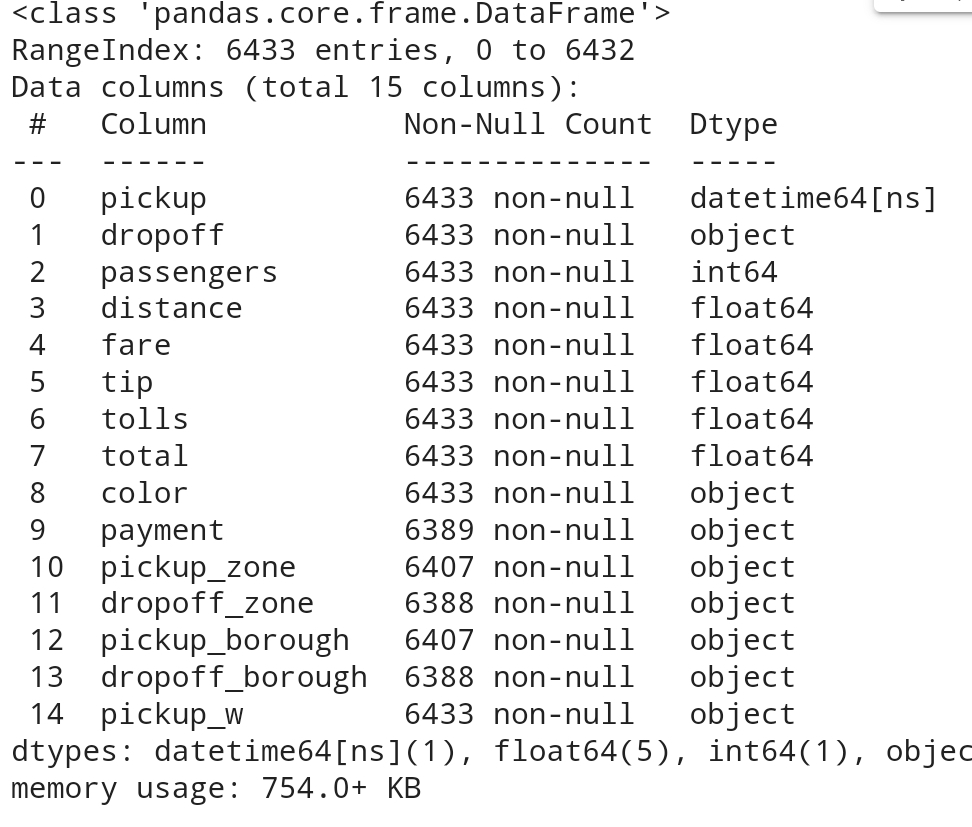Click the pandas DataFrame class line
Viewport: 972px width, 827px height.
tap(341, 14)
